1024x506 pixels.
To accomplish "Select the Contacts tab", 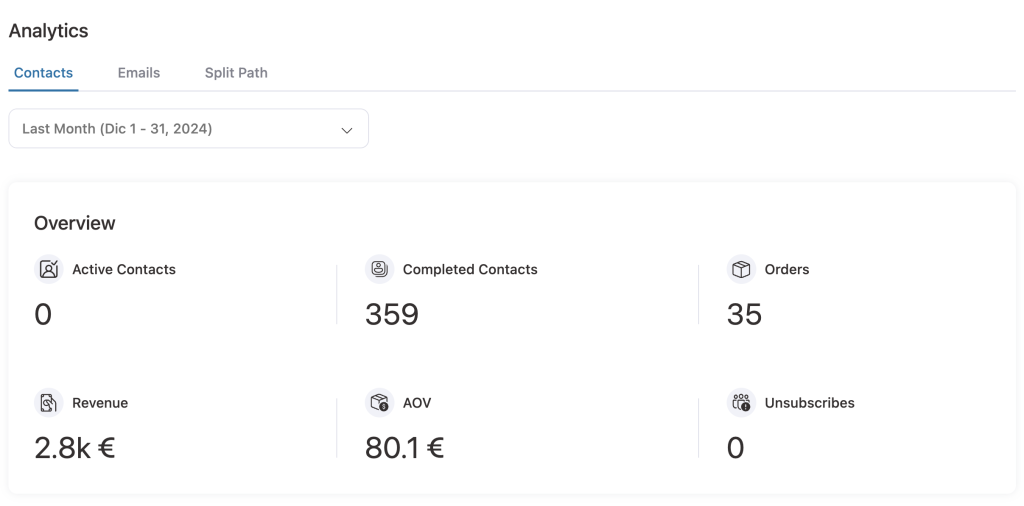I will [43, 73].
